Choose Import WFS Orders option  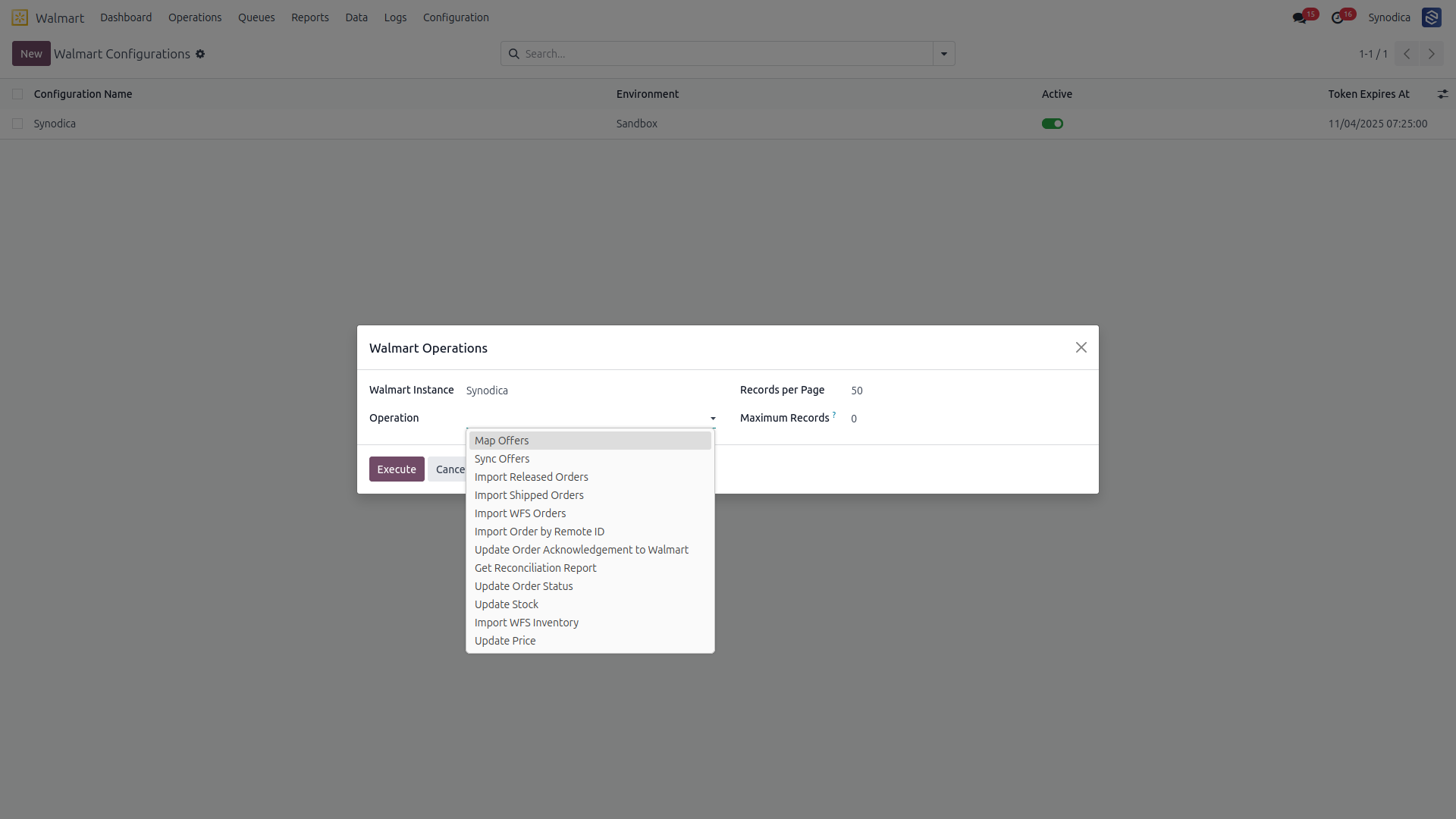[x=590, y=513]
